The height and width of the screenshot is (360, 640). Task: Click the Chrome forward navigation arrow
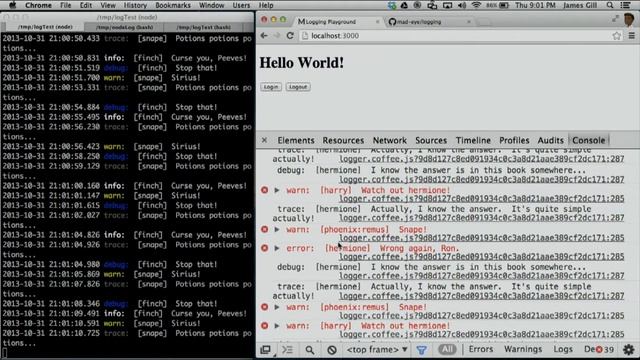click(277, 36)
